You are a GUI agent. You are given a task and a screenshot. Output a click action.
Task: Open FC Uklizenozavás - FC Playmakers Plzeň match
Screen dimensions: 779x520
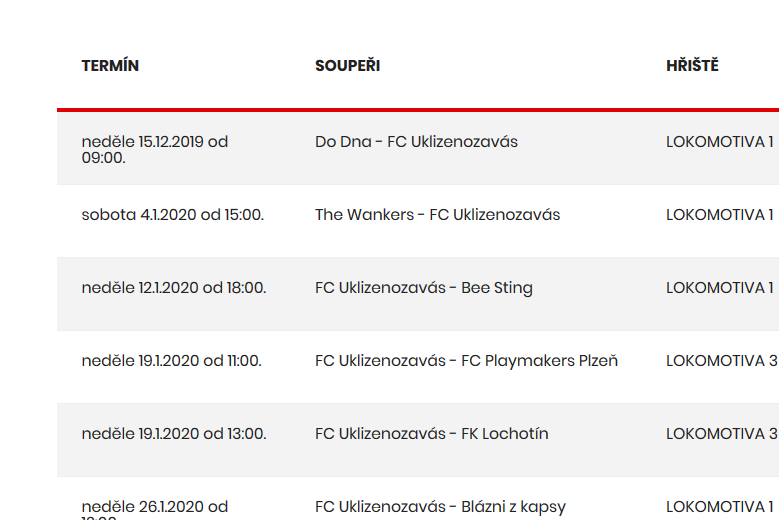point(467,361)
